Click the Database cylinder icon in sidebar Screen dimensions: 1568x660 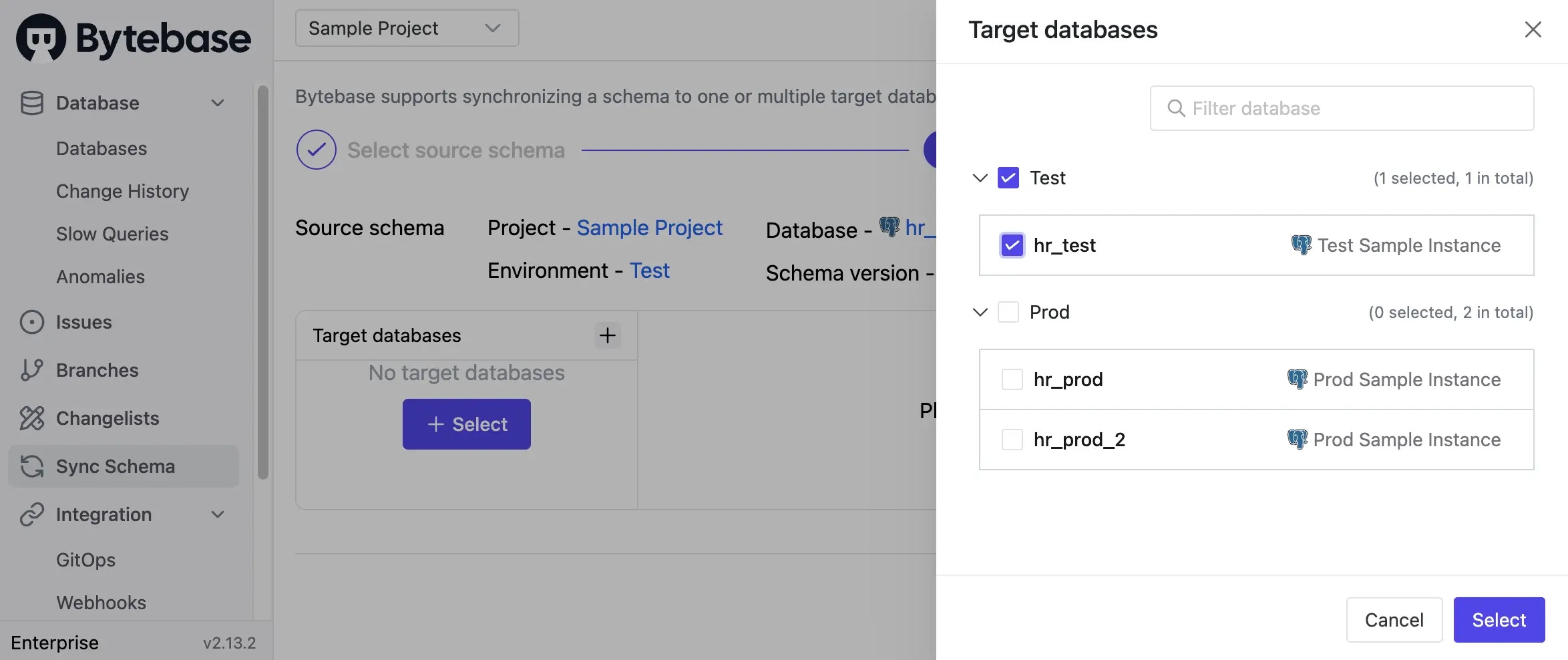(31, 103)
